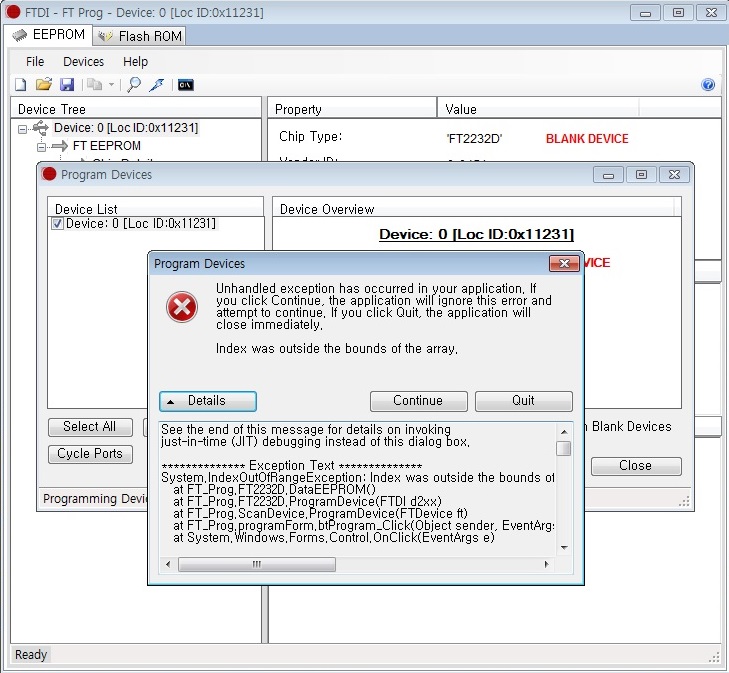Click the details horizontal scrollbar thumb
Image resolution: width=729 pixels, height=673 pixels.
(257, 564)
